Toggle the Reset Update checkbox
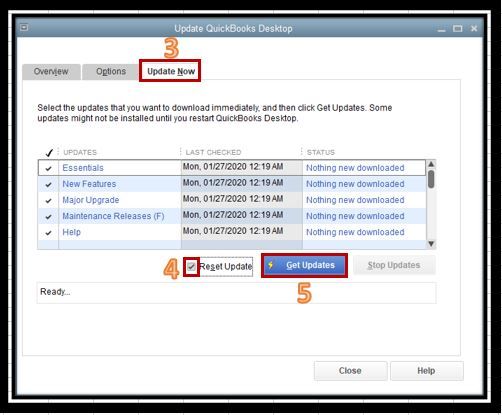This screenshot has height=415, width=502. click(191, 266)
